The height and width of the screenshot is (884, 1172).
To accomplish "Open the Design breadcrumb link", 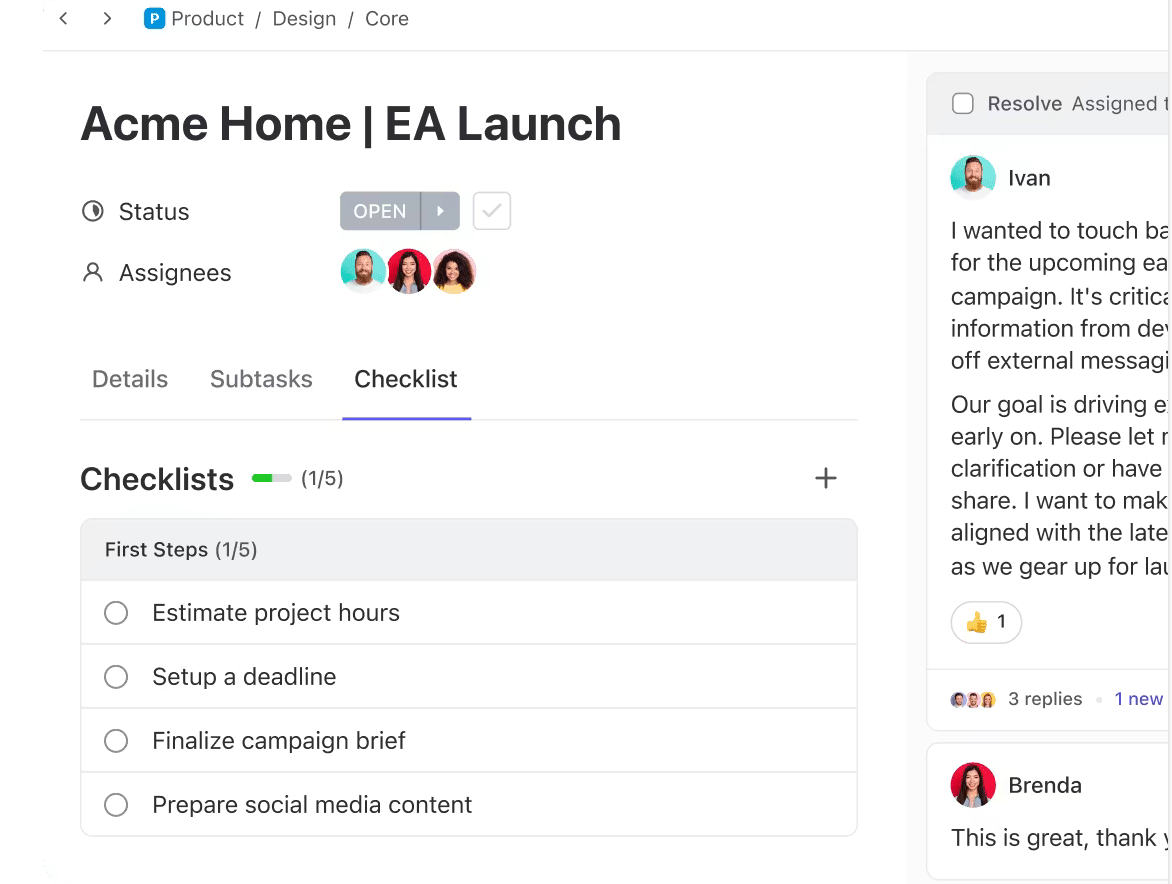I will 304,19.
